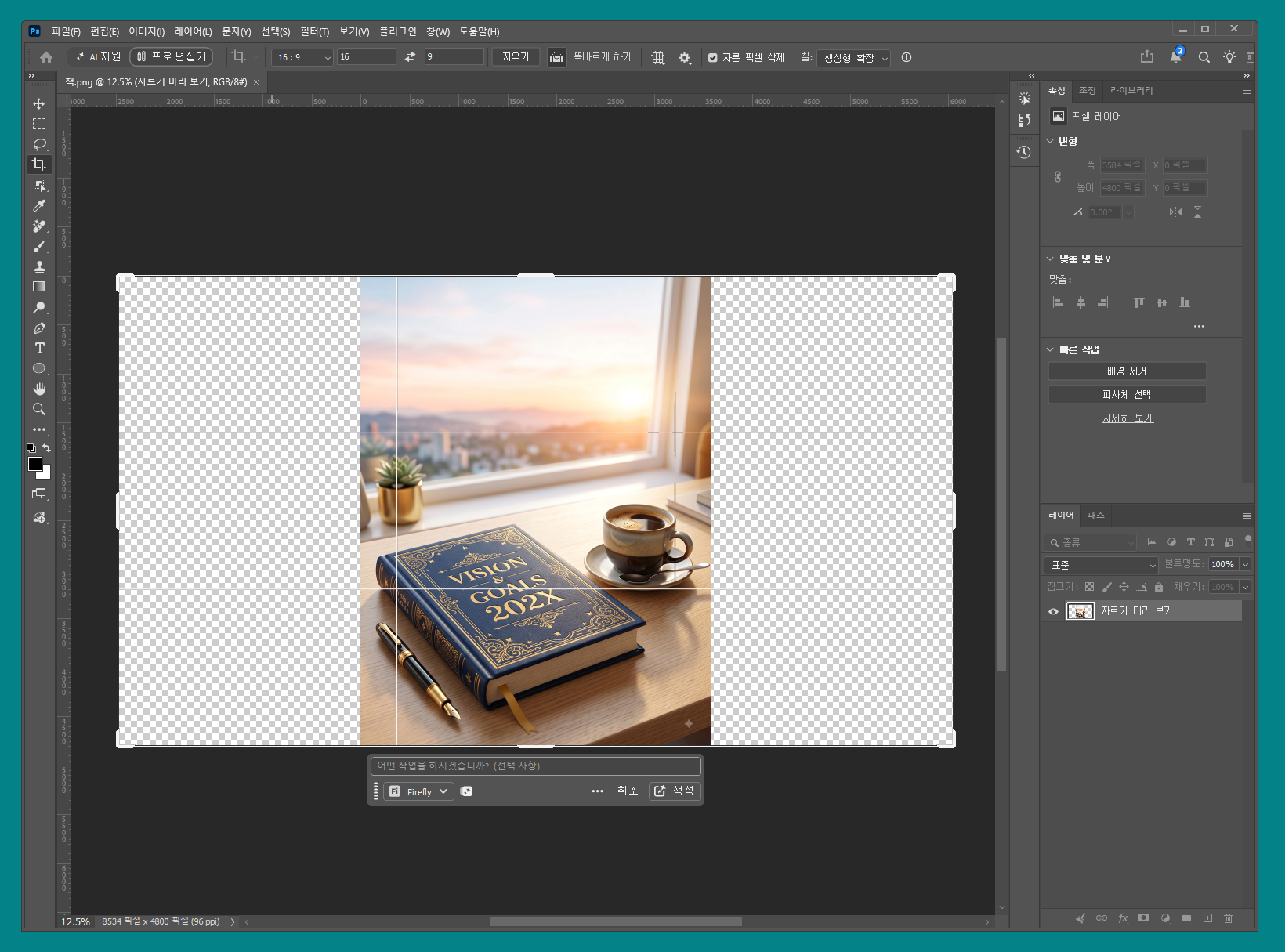This screenshot has width=1285, height=952.
Task: Select the Eyedropper tool
Action: [x=39, y=205]
